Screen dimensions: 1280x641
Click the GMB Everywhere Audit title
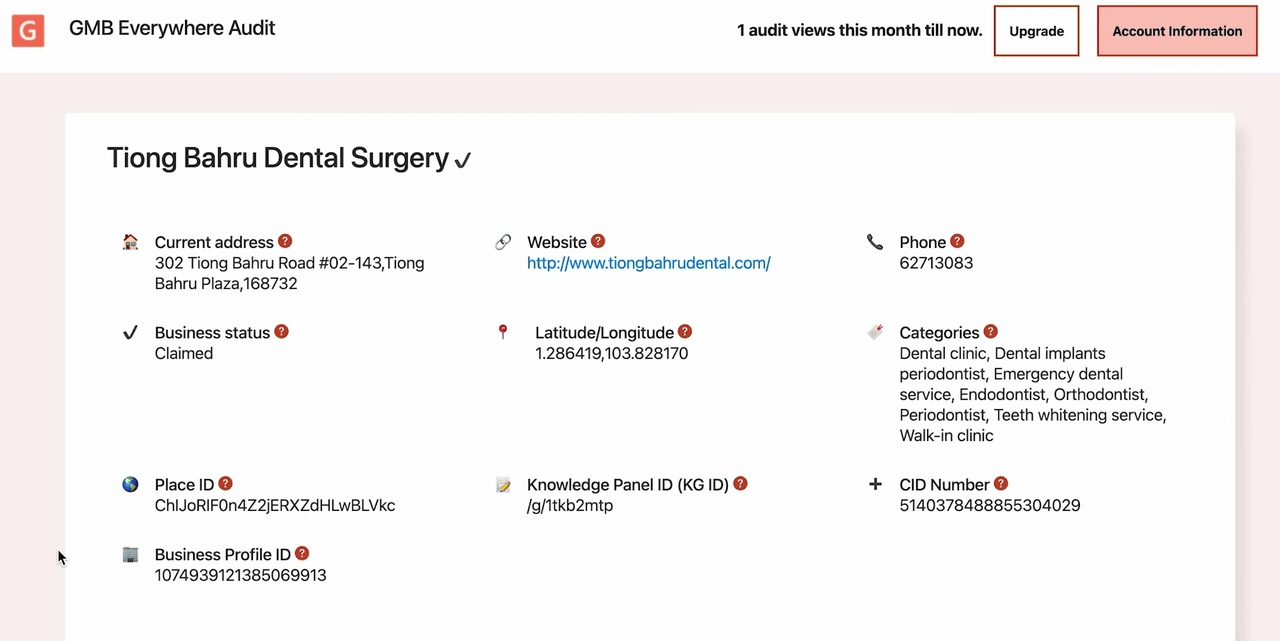click(x=172, y=28)
